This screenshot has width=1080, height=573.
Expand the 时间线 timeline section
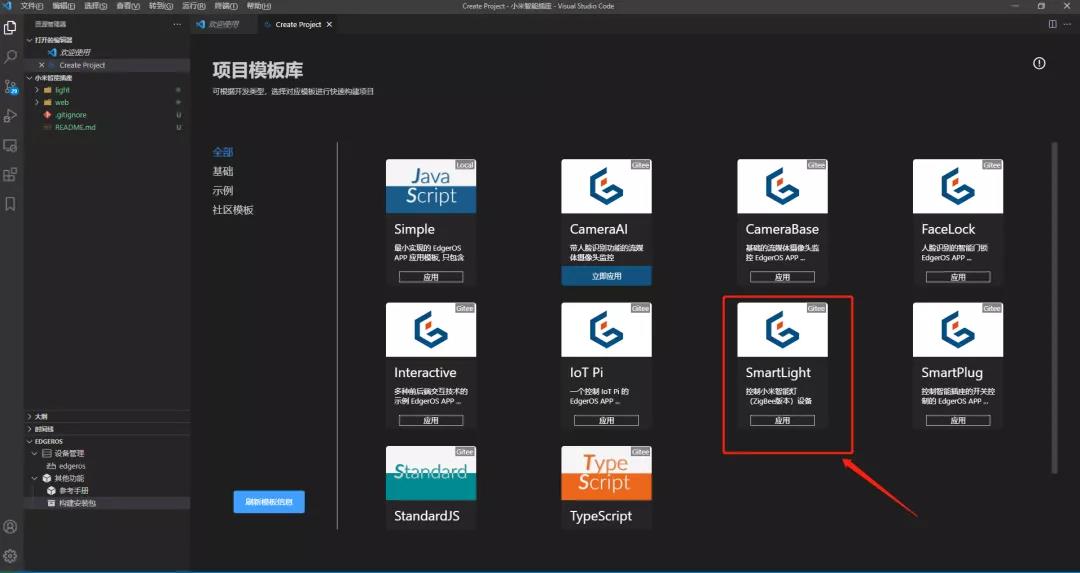(x=29, y=429)
